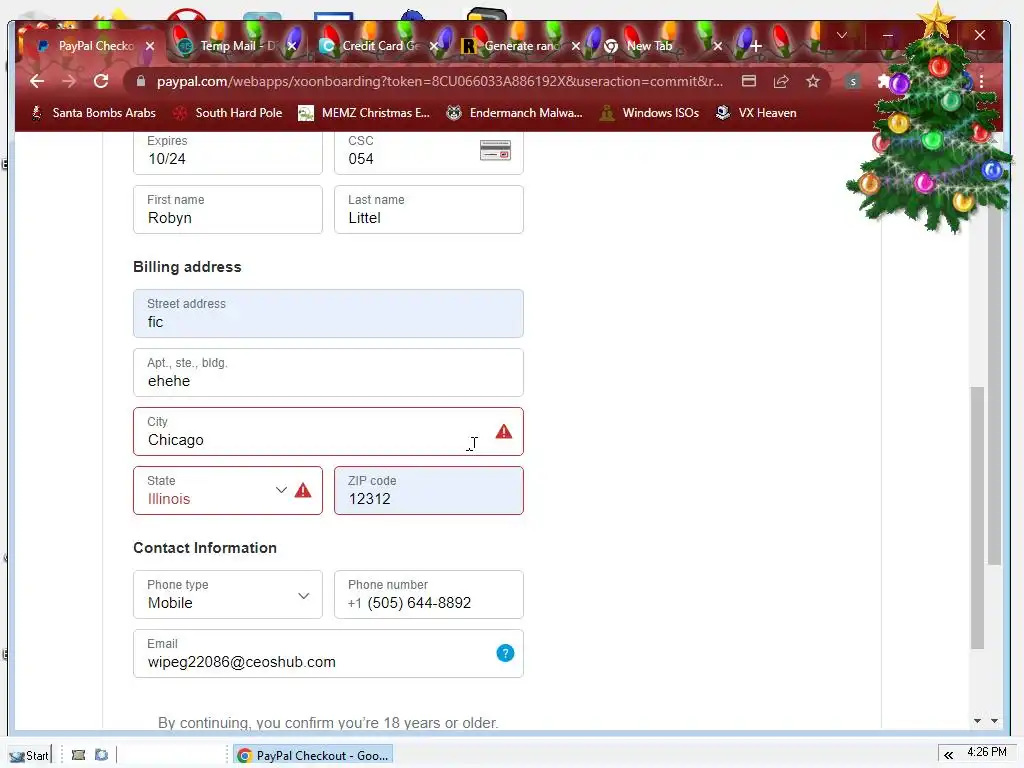Open the tab search chevron in title bar
Image resolution: width=1024 pixels, height=768 pixels.
[842, 35]
